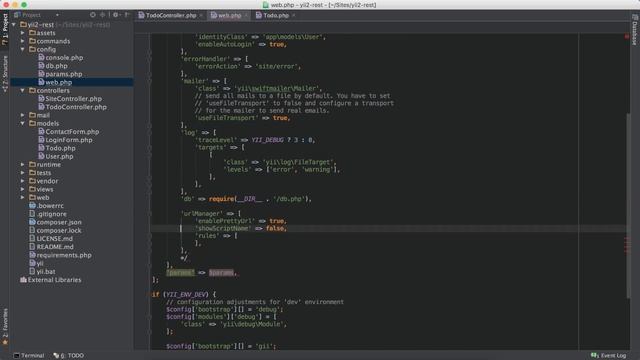Viewport: 640px width, 360px height.
Task: Close the web.php editor tab
Action: (x=246, y=16)
